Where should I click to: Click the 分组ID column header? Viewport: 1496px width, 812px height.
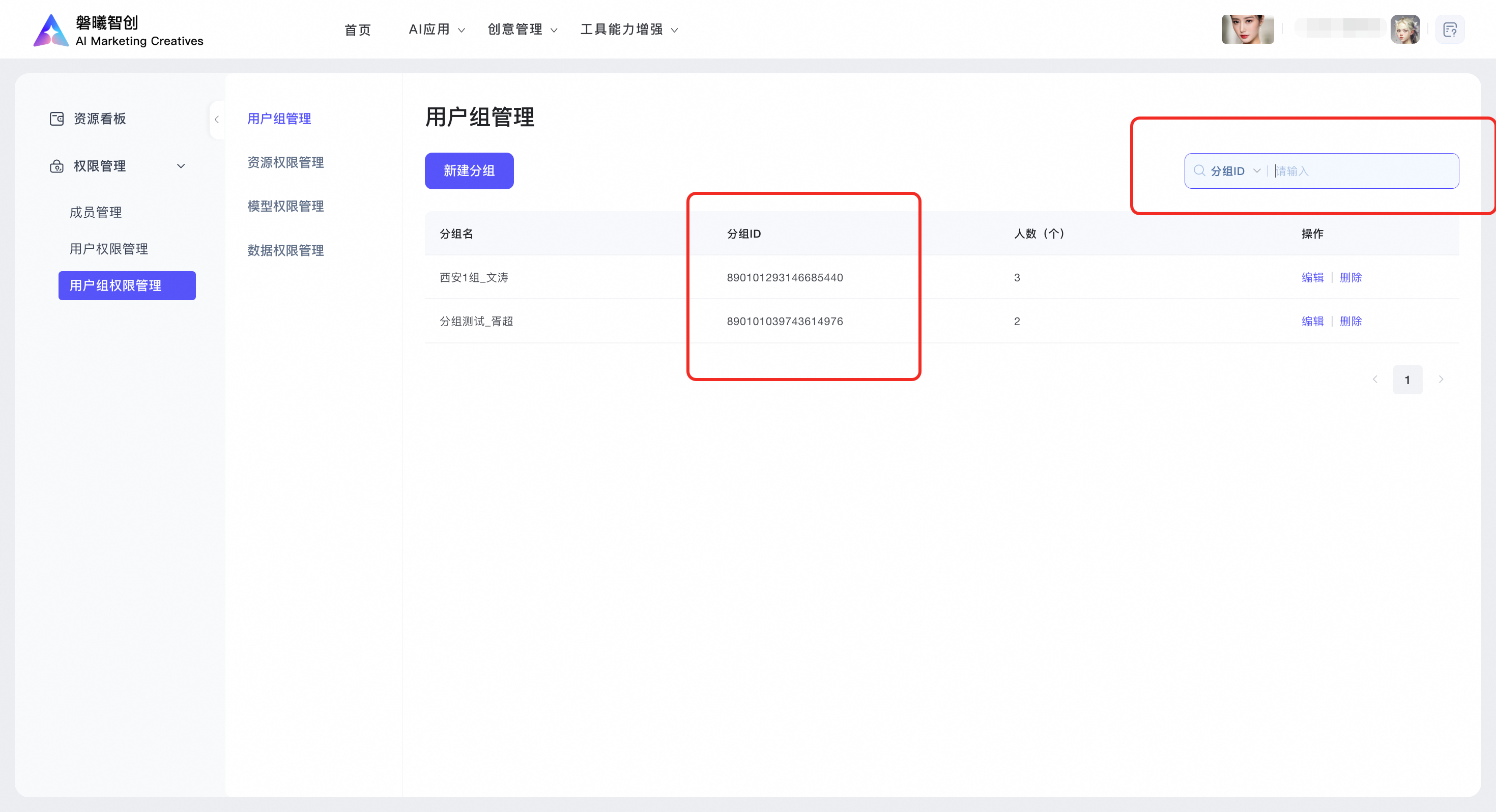point(744,234)
